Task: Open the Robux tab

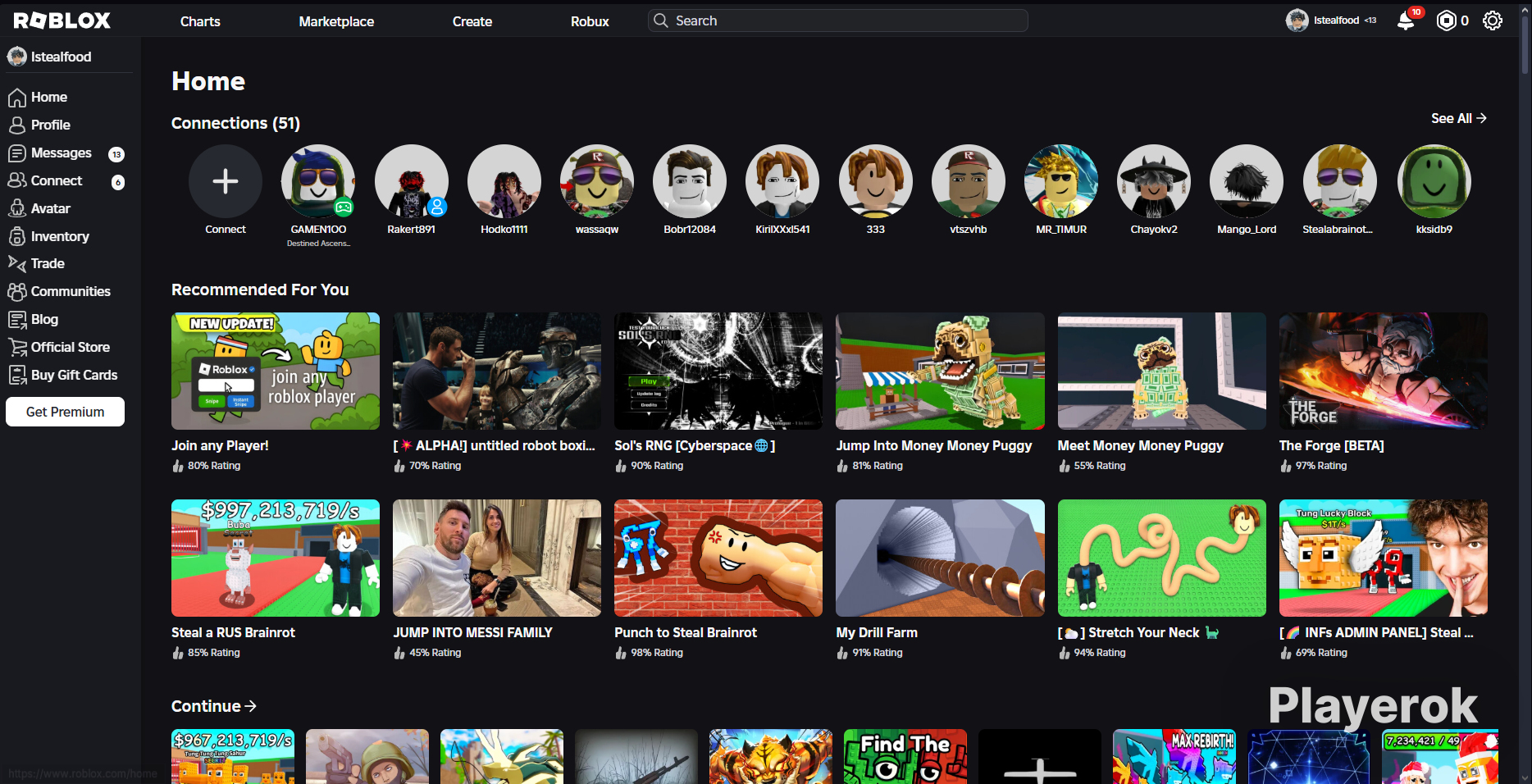Action: coord(590,21)
